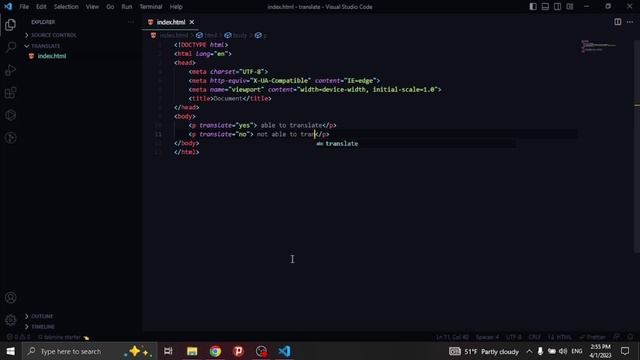Toggle secondary side bar visibility
640x360 pixels.
[558, 7]
